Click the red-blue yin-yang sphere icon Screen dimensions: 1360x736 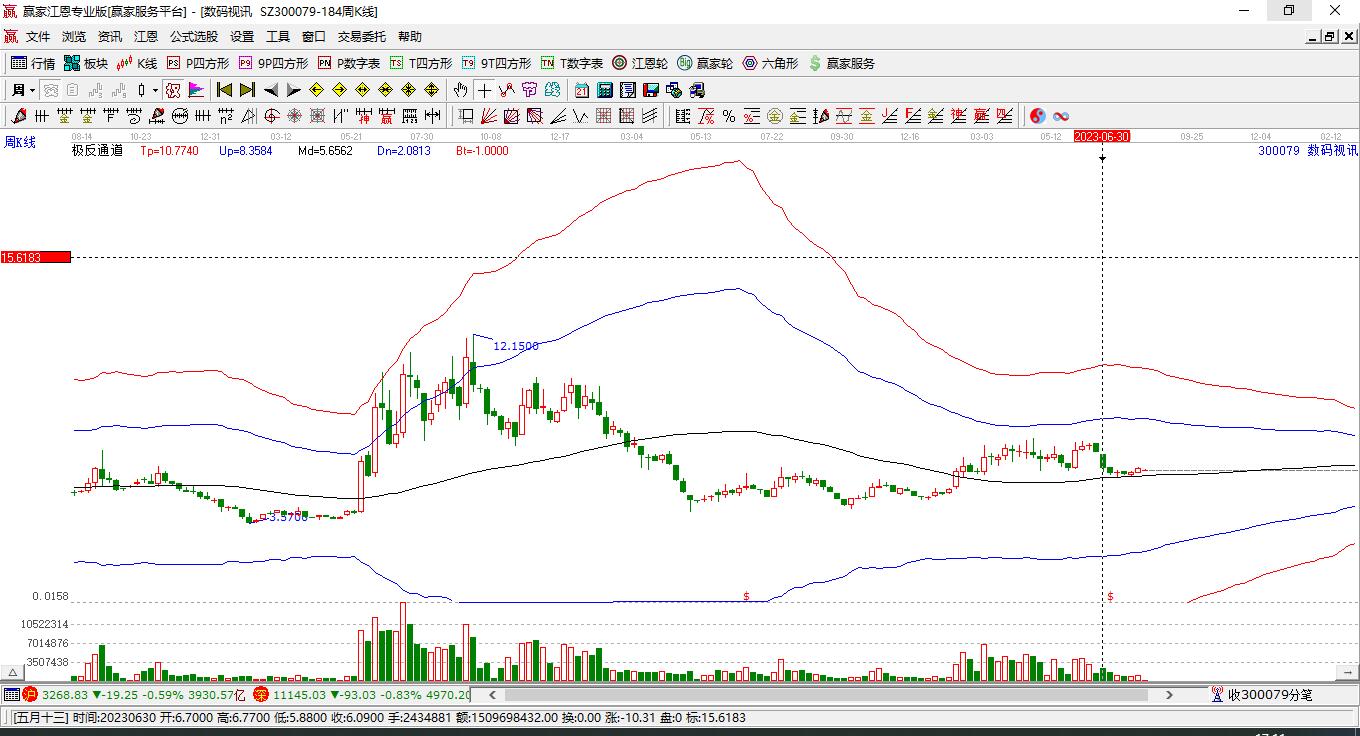(x=1038, y=116)
